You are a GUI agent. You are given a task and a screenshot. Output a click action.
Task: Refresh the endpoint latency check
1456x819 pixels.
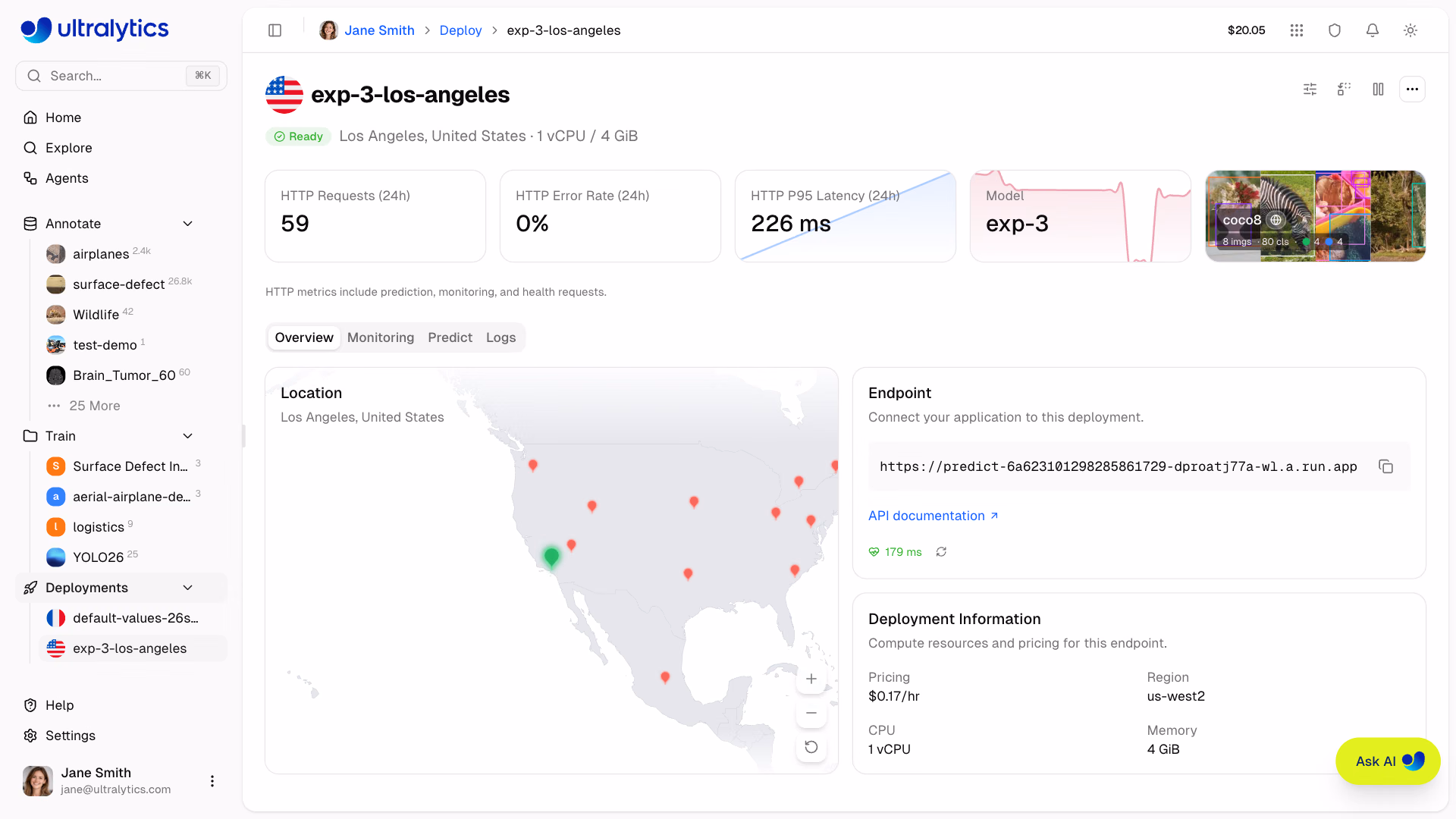coord(941,552)
